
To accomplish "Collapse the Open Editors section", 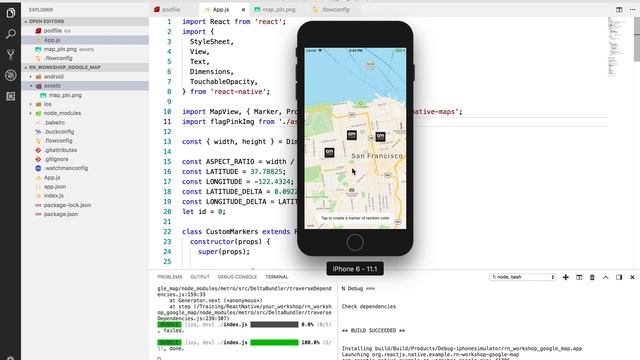I will click(x=85, y=21).
